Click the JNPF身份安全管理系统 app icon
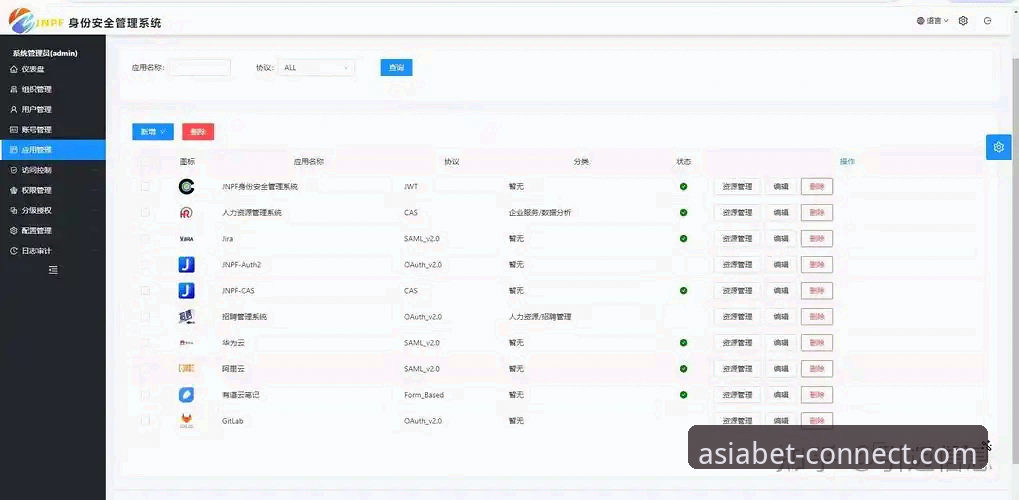 [187, 187]
